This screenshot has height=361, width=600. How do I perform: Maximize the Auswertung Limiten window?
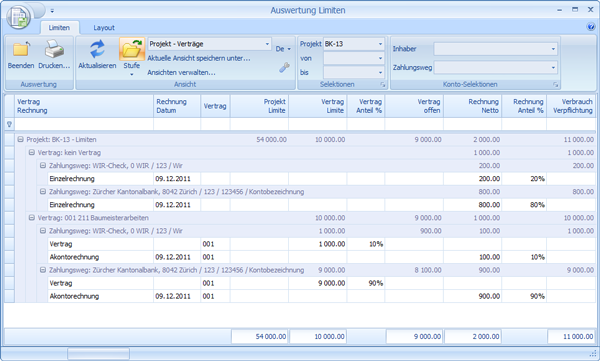(575, 10)
